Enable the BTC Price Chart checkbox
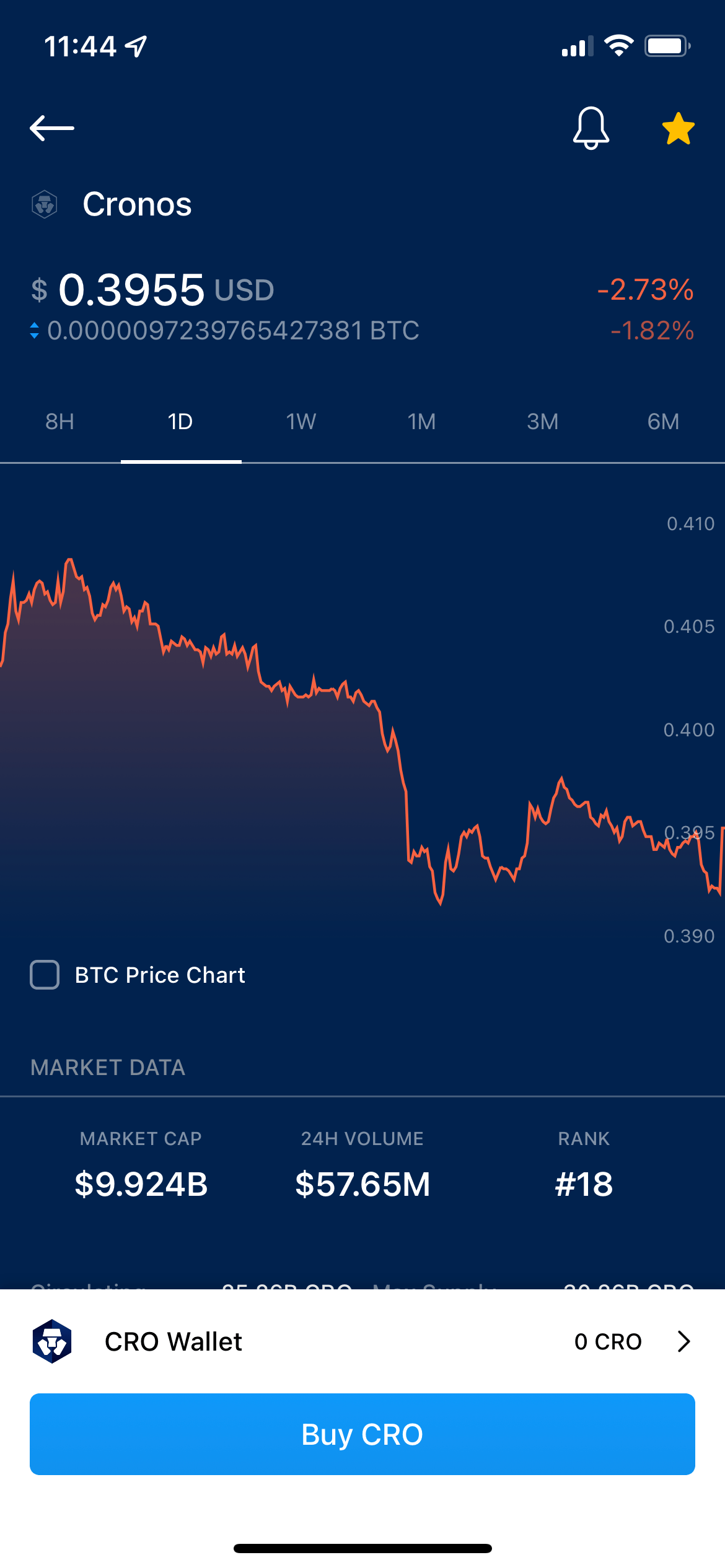Viewport: 725px width, 1568px height. pos(45,975)
